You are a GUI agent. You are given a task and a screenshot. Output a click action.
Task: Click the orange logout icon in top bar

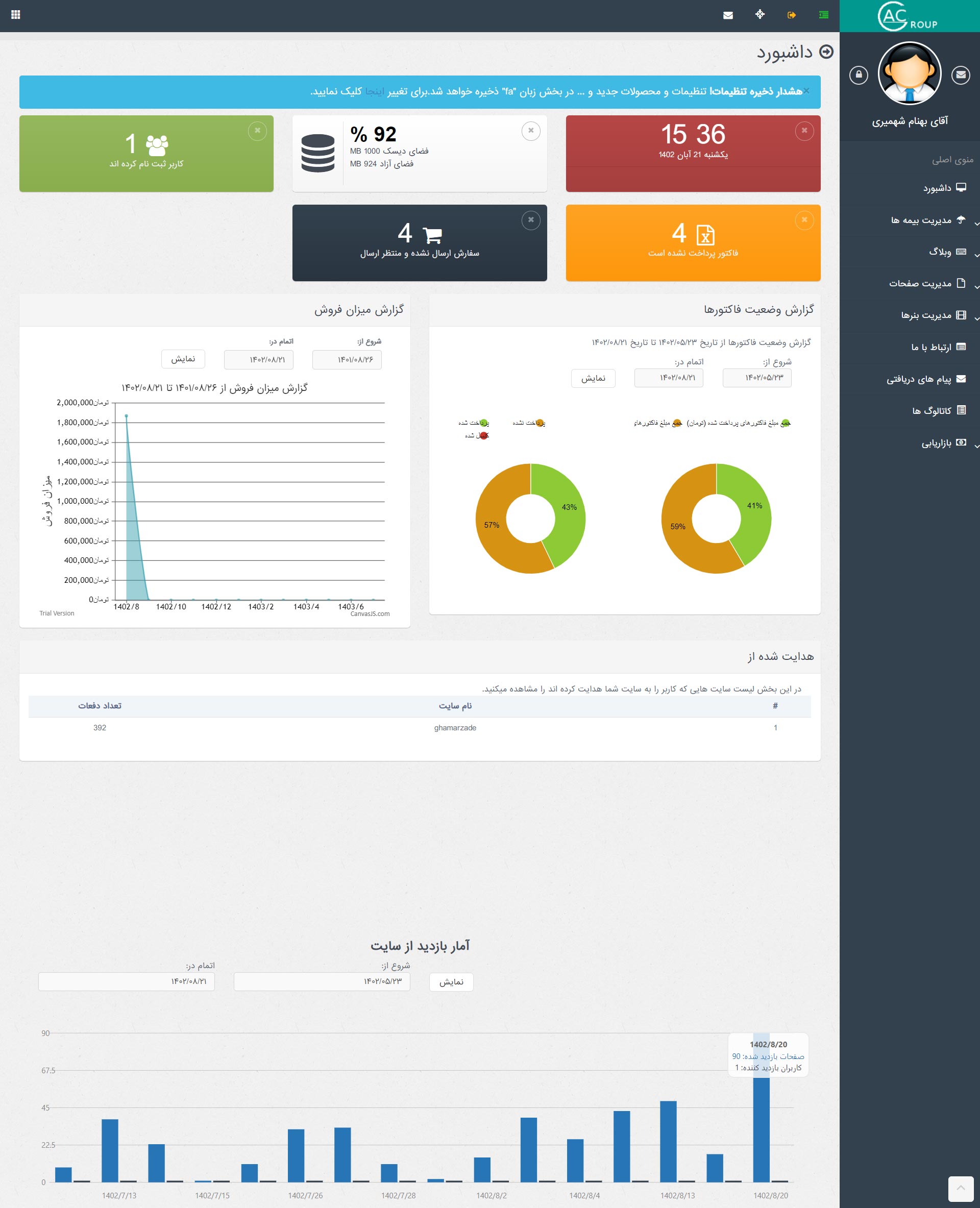[x=792, y=15]
